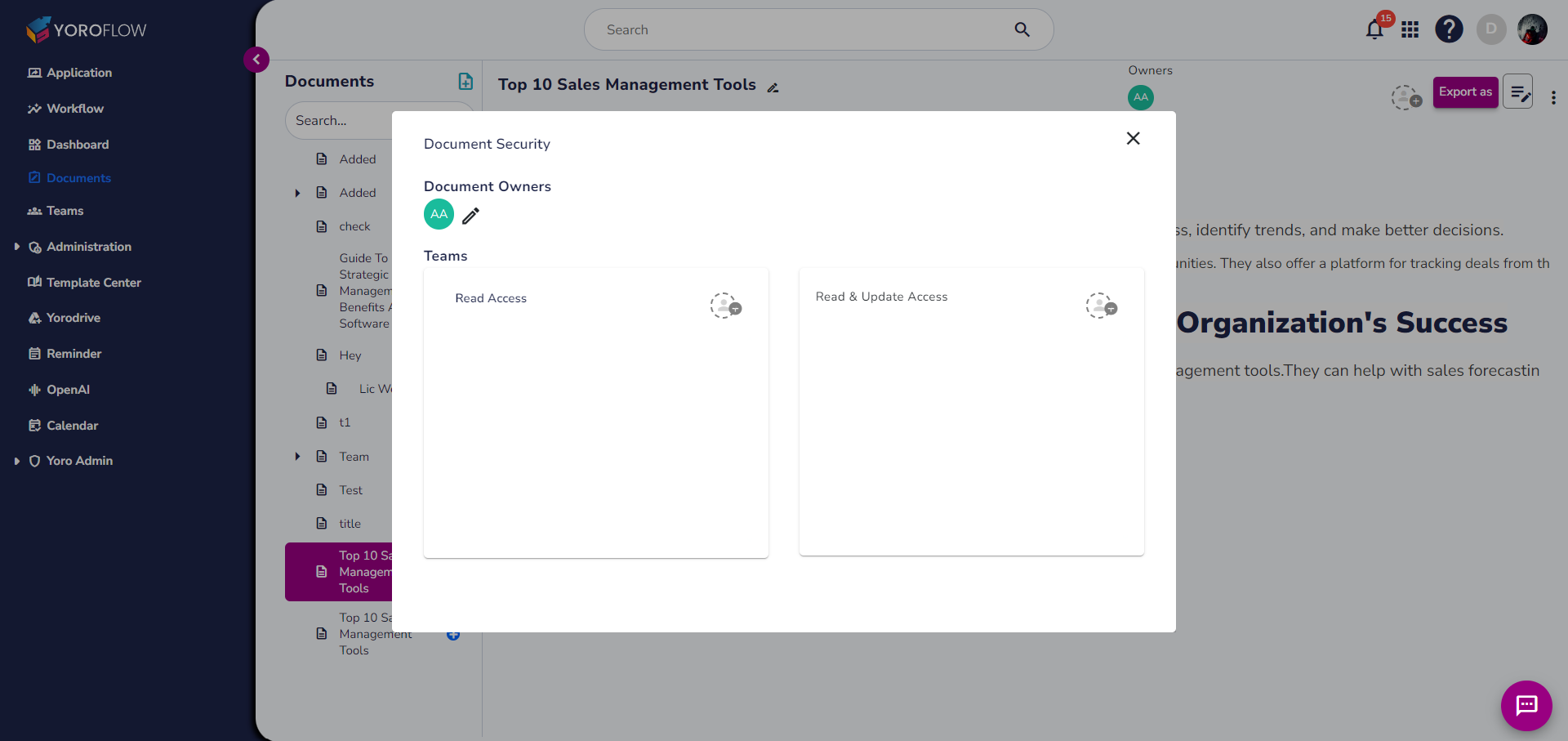Select the Test document in the list

pos(350,489)
